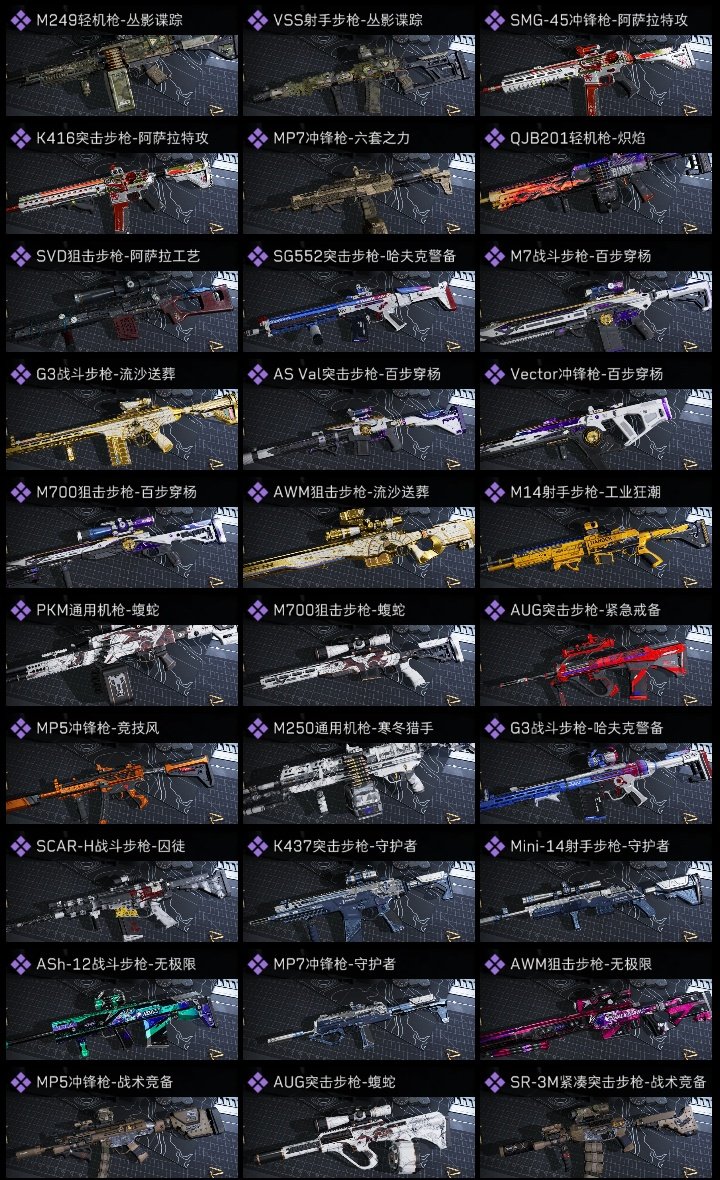
Task: Click the Vector冲锋枪-百步穿杨 title label
Action: point(587,374)
